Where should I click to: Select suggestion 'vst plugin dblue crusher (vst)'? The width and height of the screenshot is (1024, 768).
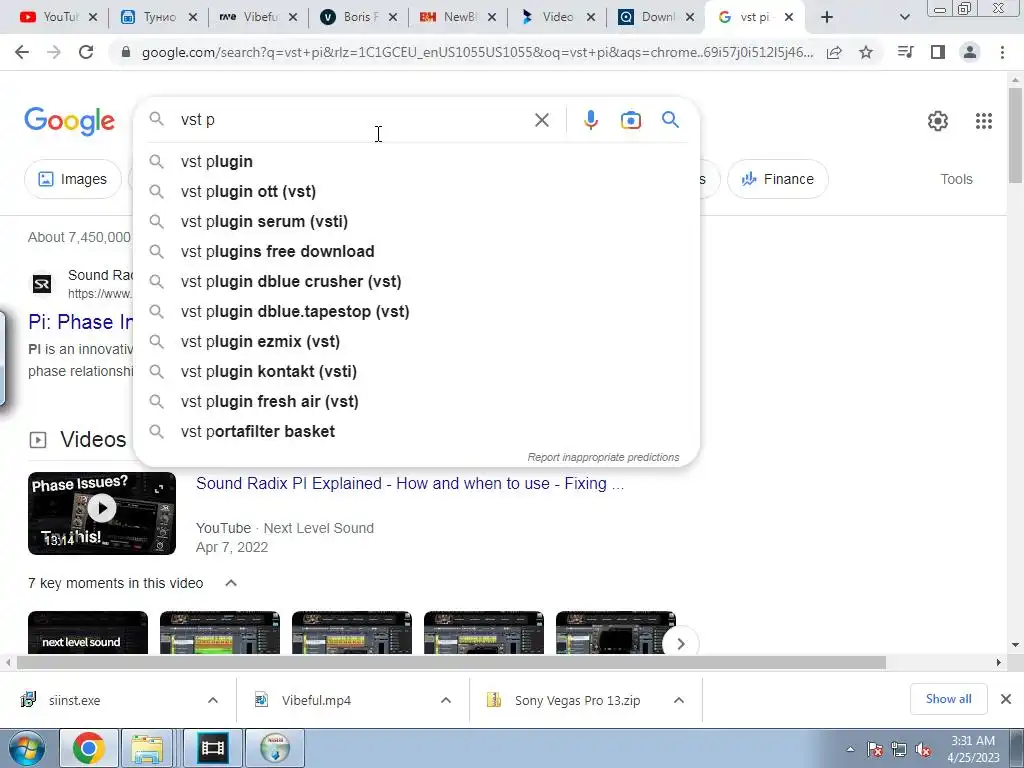coord(416,281)
